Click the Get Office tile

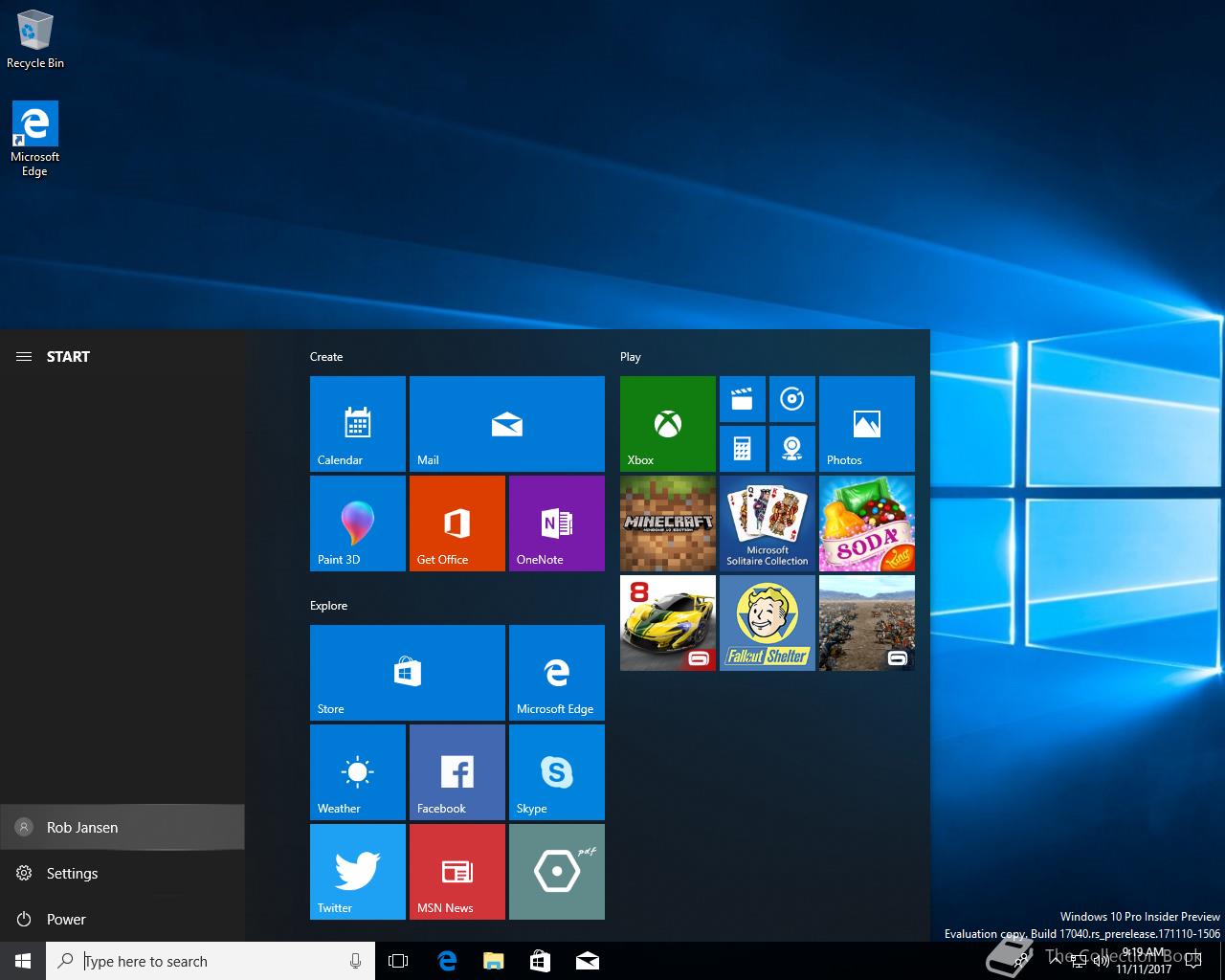457,523
